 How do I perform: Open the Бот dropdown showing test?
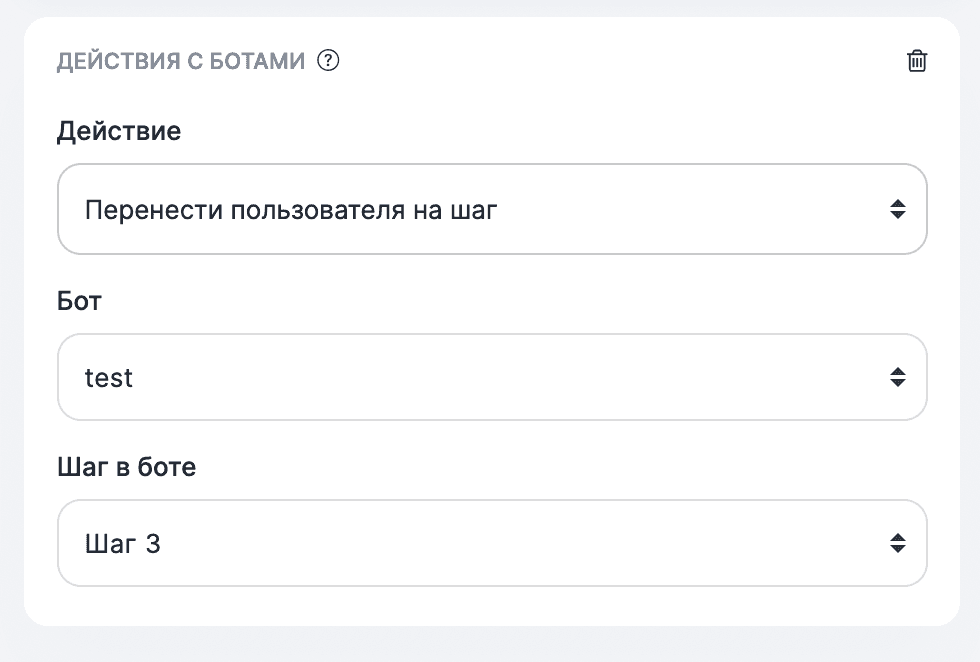492,377
